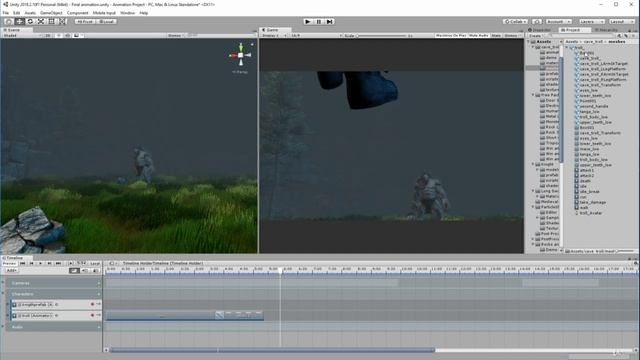Collapse the Assets root folder

pos(528,42)
